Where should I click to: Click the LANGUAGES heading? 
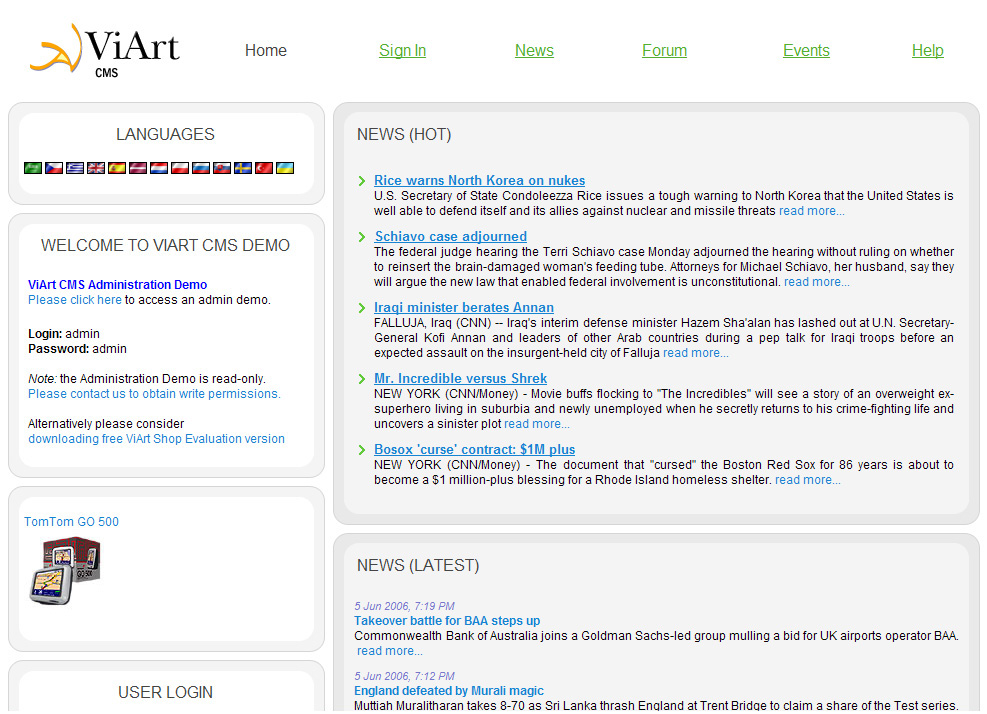pyautogui.click(x=166, y=135)
